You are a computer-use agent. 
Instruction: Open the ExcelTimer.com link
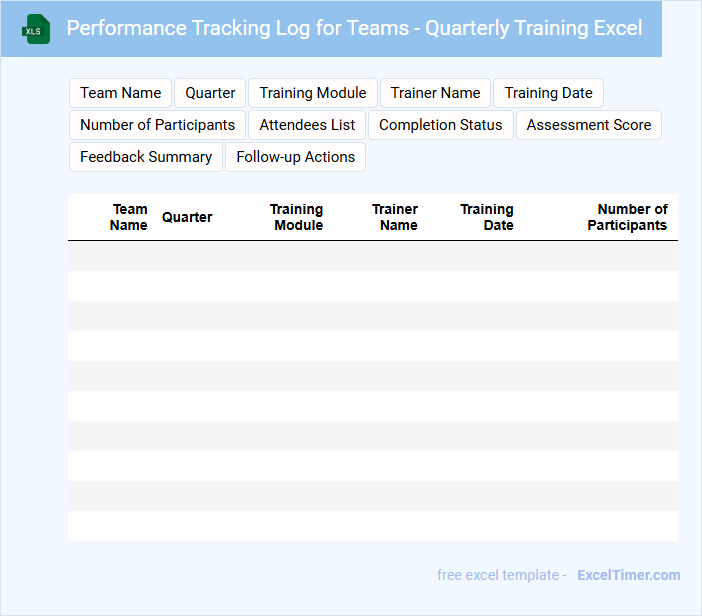pos(628,575)
